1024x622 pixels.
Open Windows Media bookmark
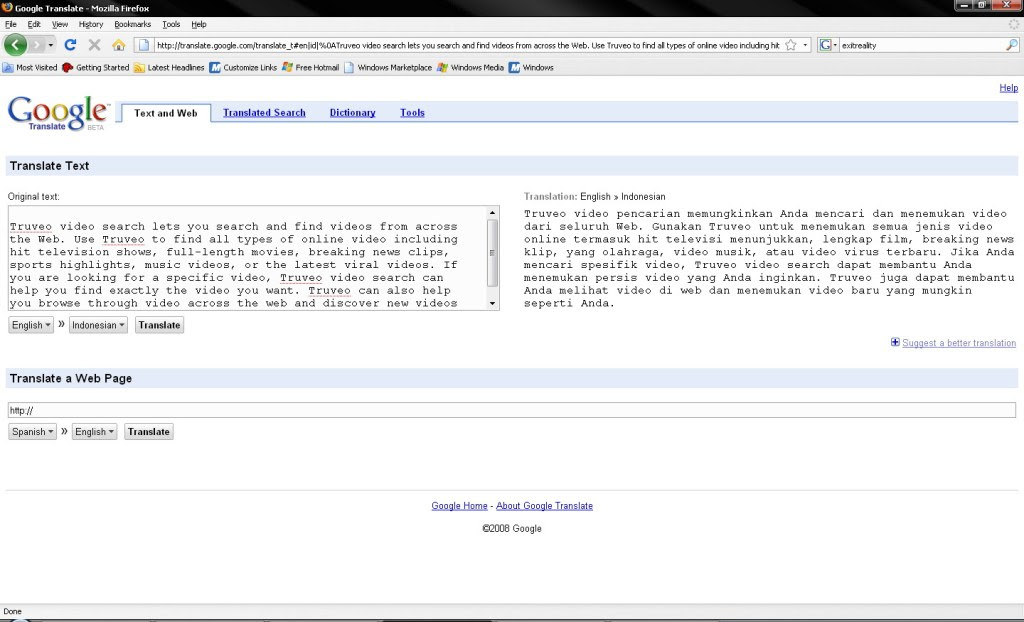470,67
